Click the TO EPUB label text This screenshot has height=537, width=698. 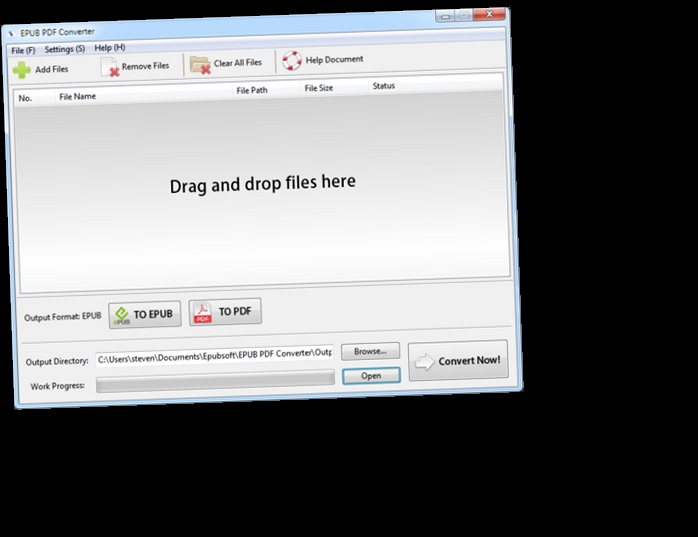(153, 314)
